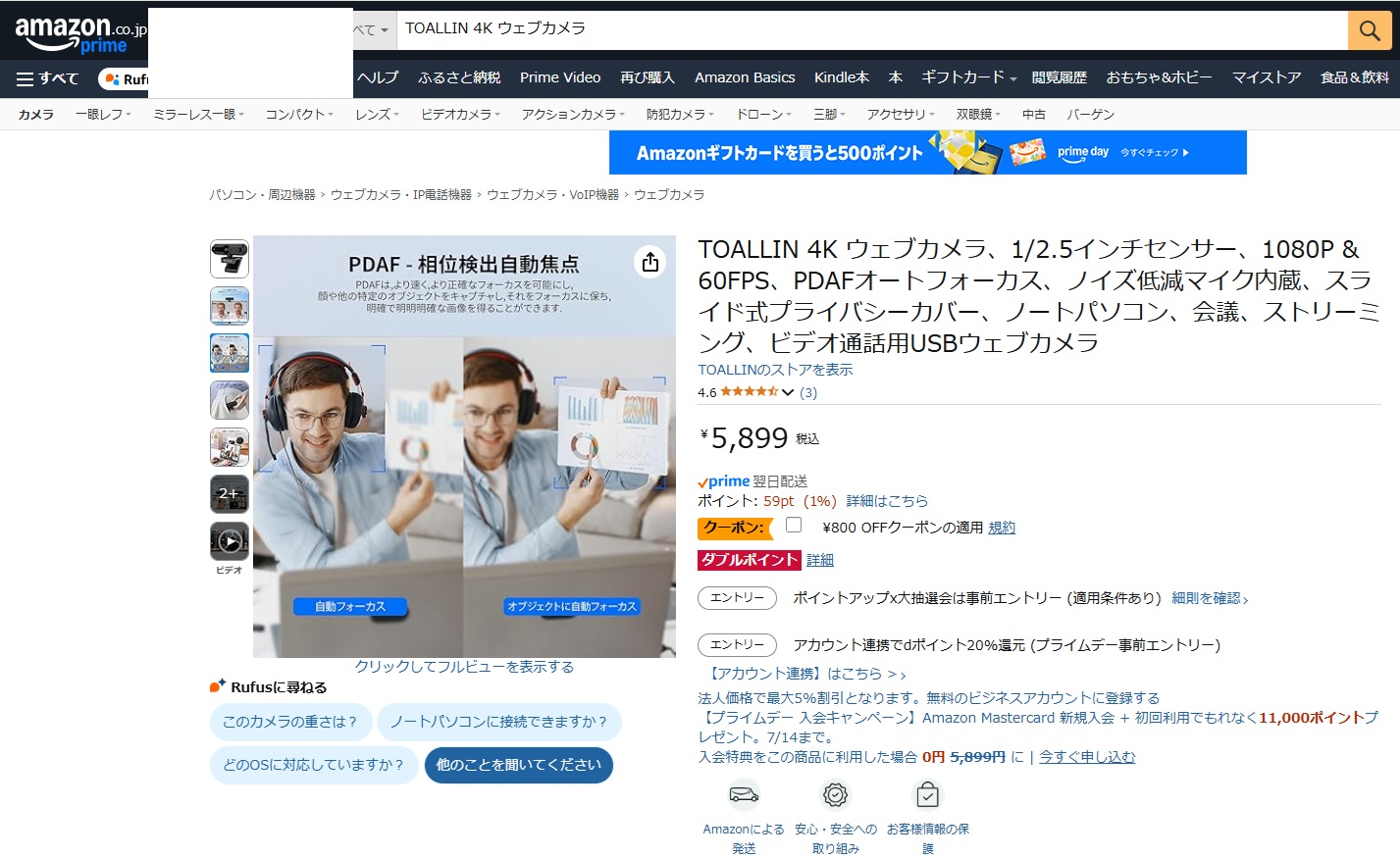
Task: Click the お客様情報の保護 icon
Action: tap(928, 794)
